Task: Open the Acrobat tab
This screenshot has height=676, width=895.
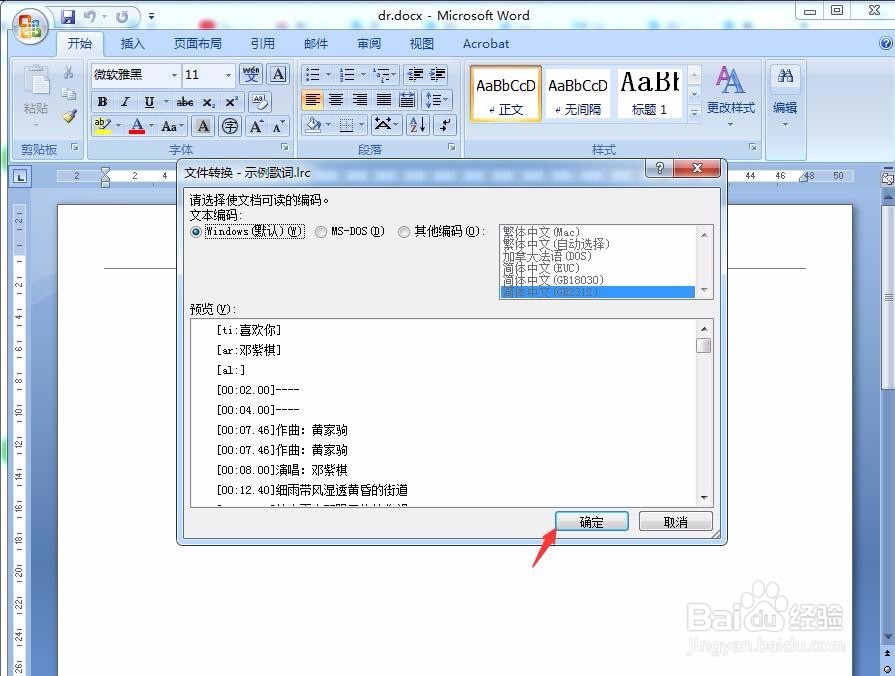Action: pyautogui.click(x=486, y=43)
